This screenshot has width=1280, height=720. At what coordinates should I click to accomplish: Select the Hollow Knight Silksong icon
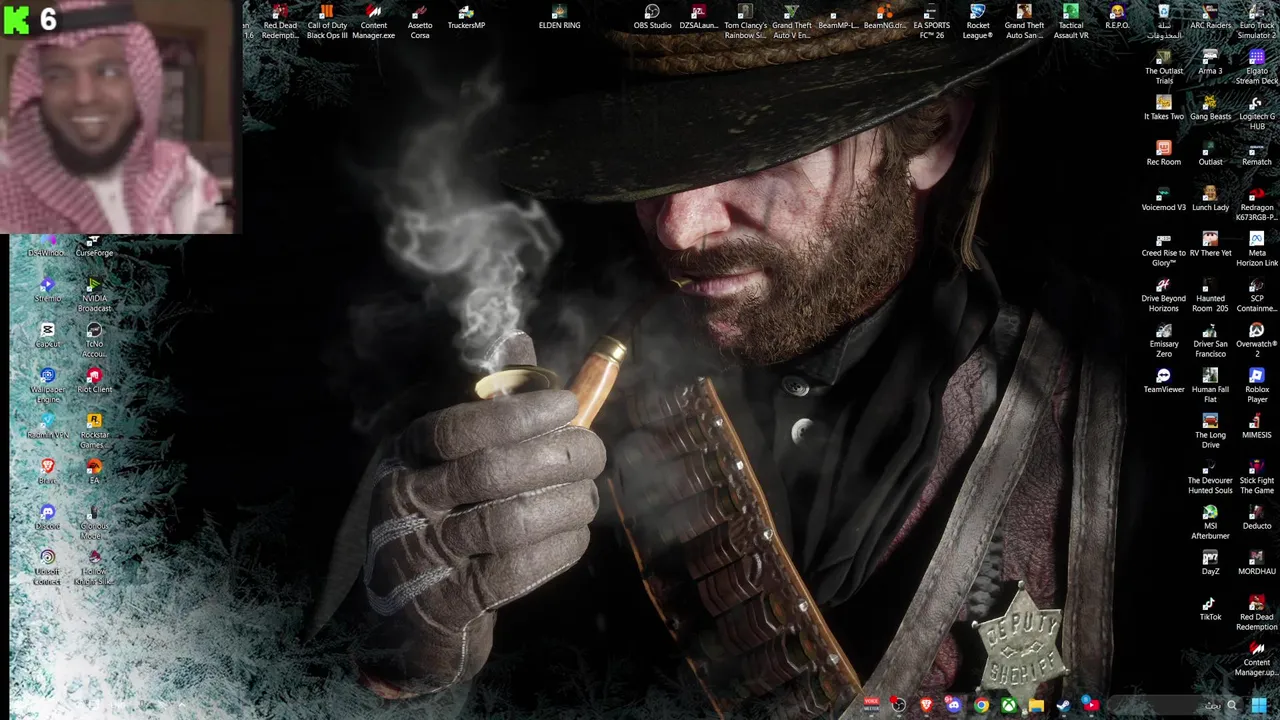click(x=94, y=568)
